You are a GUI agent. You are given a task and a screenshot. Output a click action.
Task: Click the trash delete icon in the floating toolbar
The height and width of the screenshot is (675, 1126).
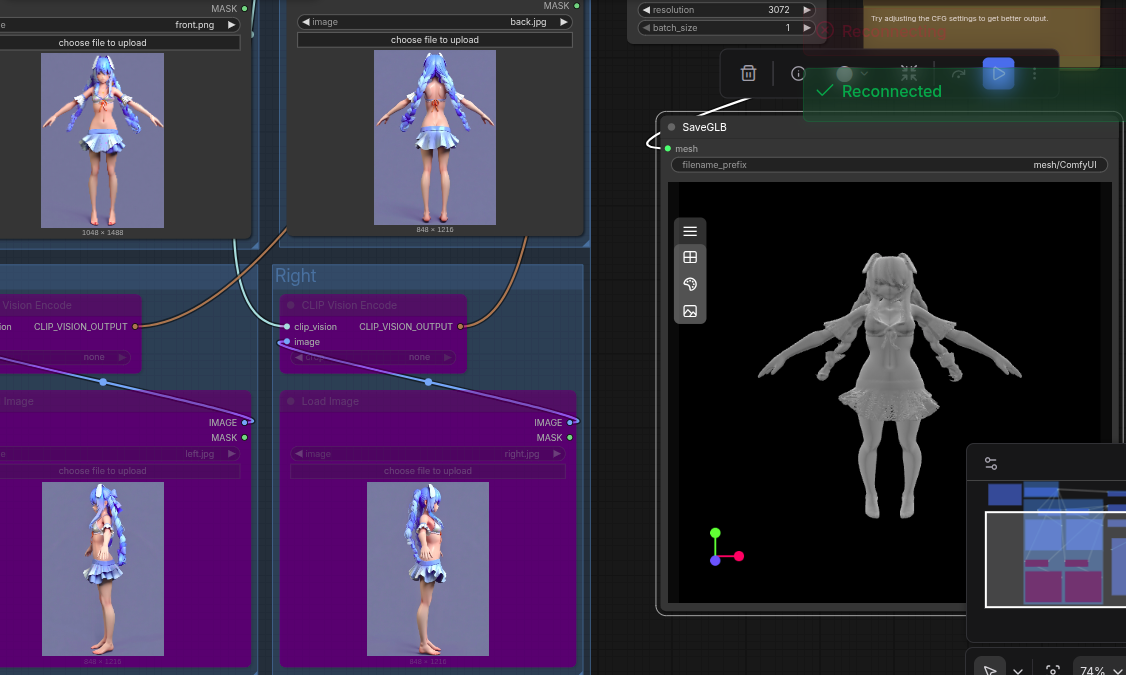pyautogui.click(x=748, y=73)
